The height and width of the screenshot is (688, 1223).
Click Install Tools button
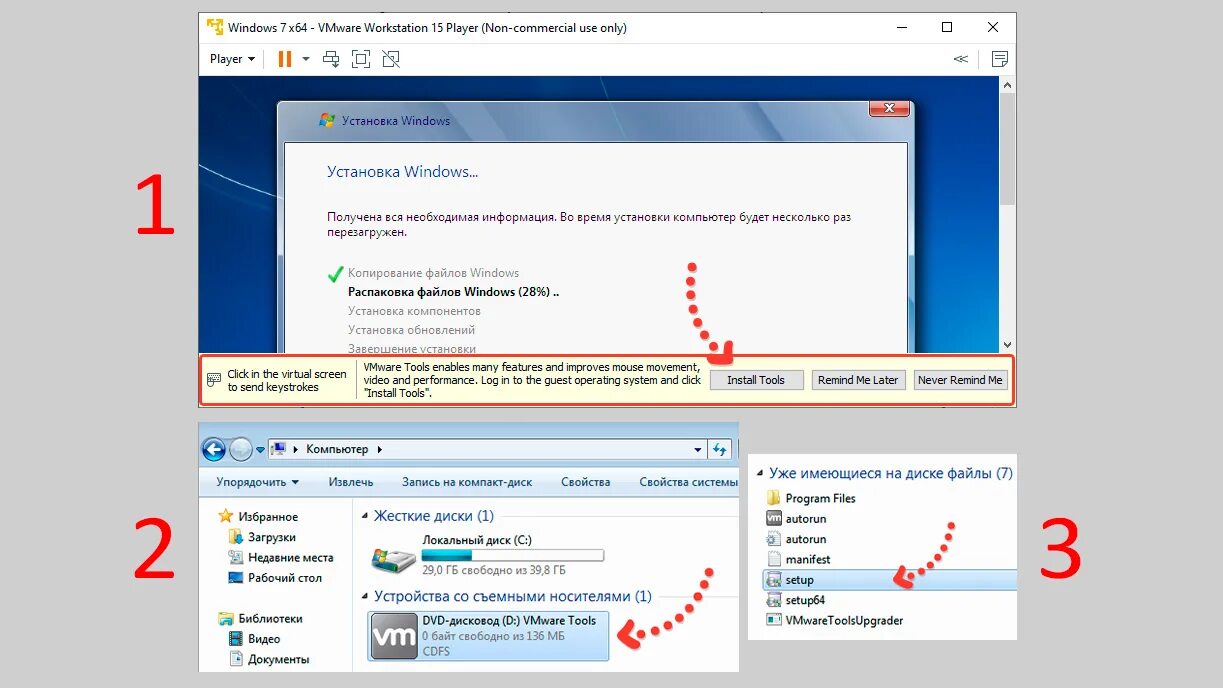[x=756, y=380]
